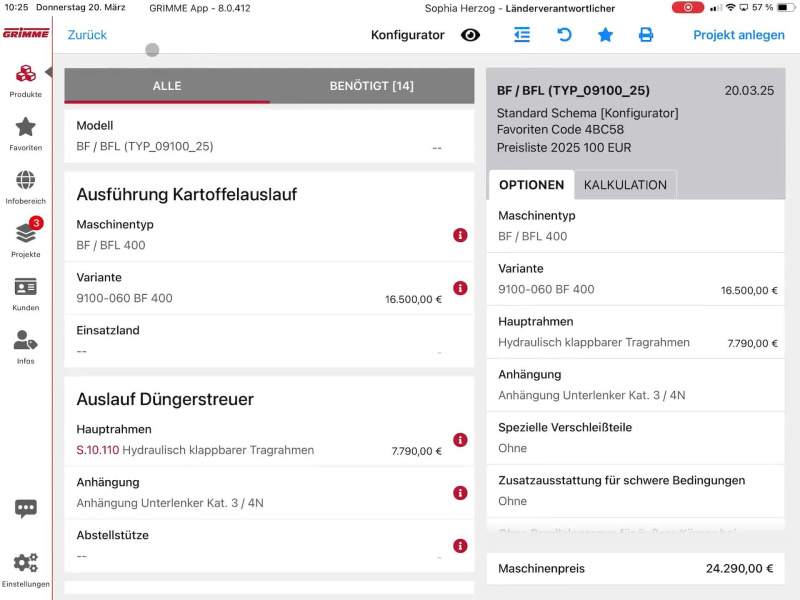Select the OPTIONEN tab
Image resolution: width=800 pixels, height=600 pixels.
(531, 185)
